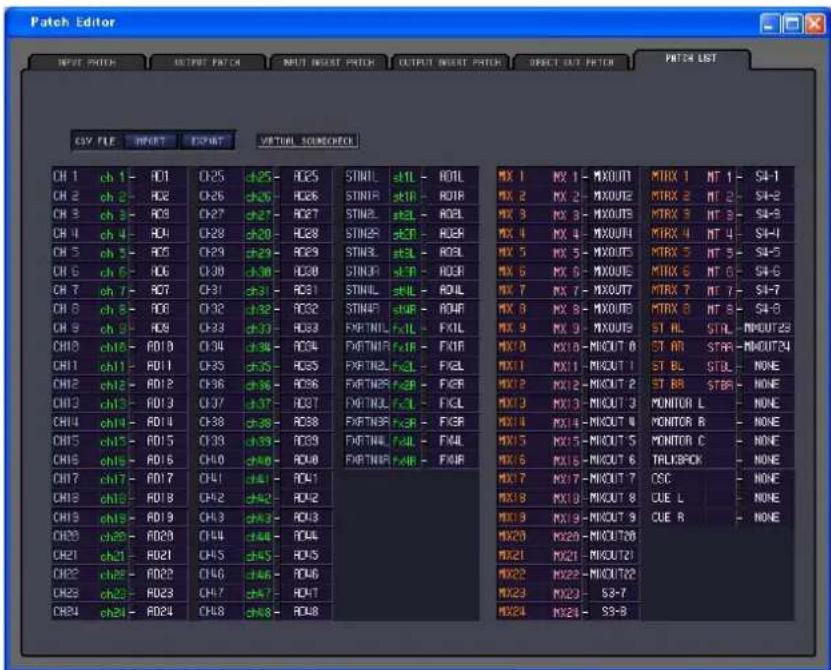This screenshot has height=670, width=831.
Task: Select AD1L patch in STIN1L row
Action: click(452, 177)
